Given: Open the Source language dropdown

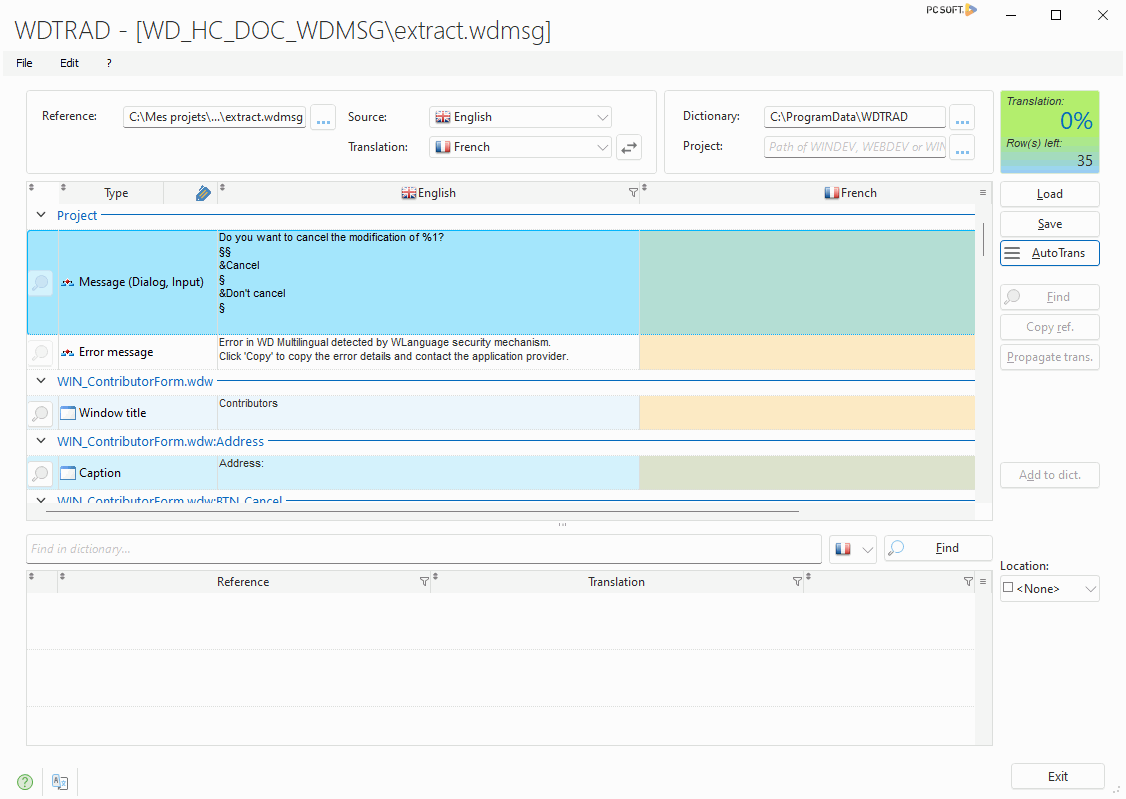Looking at the screenshot, I should coord(602,117).
